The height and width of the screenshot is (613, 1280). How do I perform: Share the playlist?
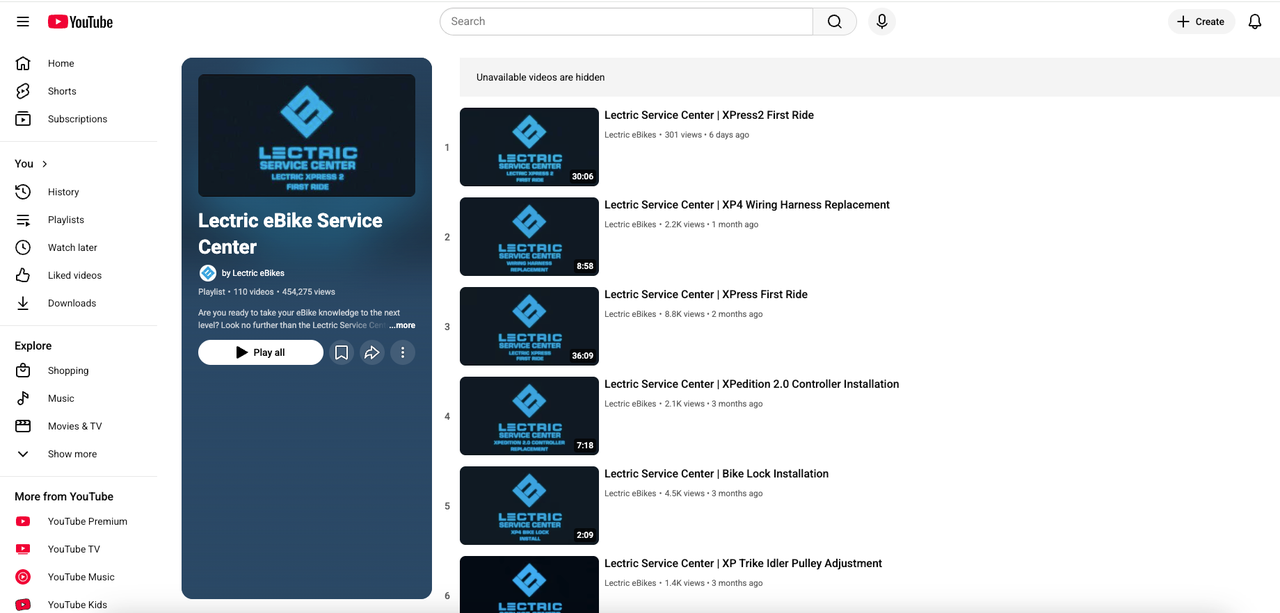coord(372,353)
